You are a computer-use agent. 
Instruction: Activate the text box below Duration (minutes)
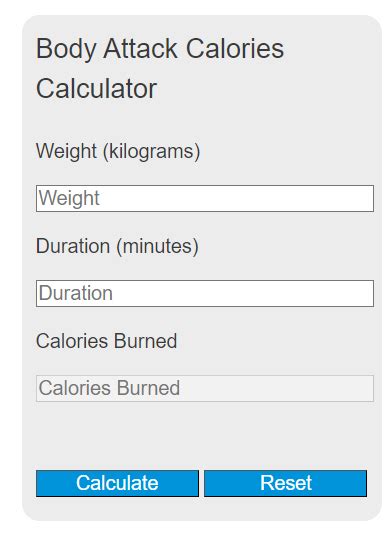(x=205, y=293)
